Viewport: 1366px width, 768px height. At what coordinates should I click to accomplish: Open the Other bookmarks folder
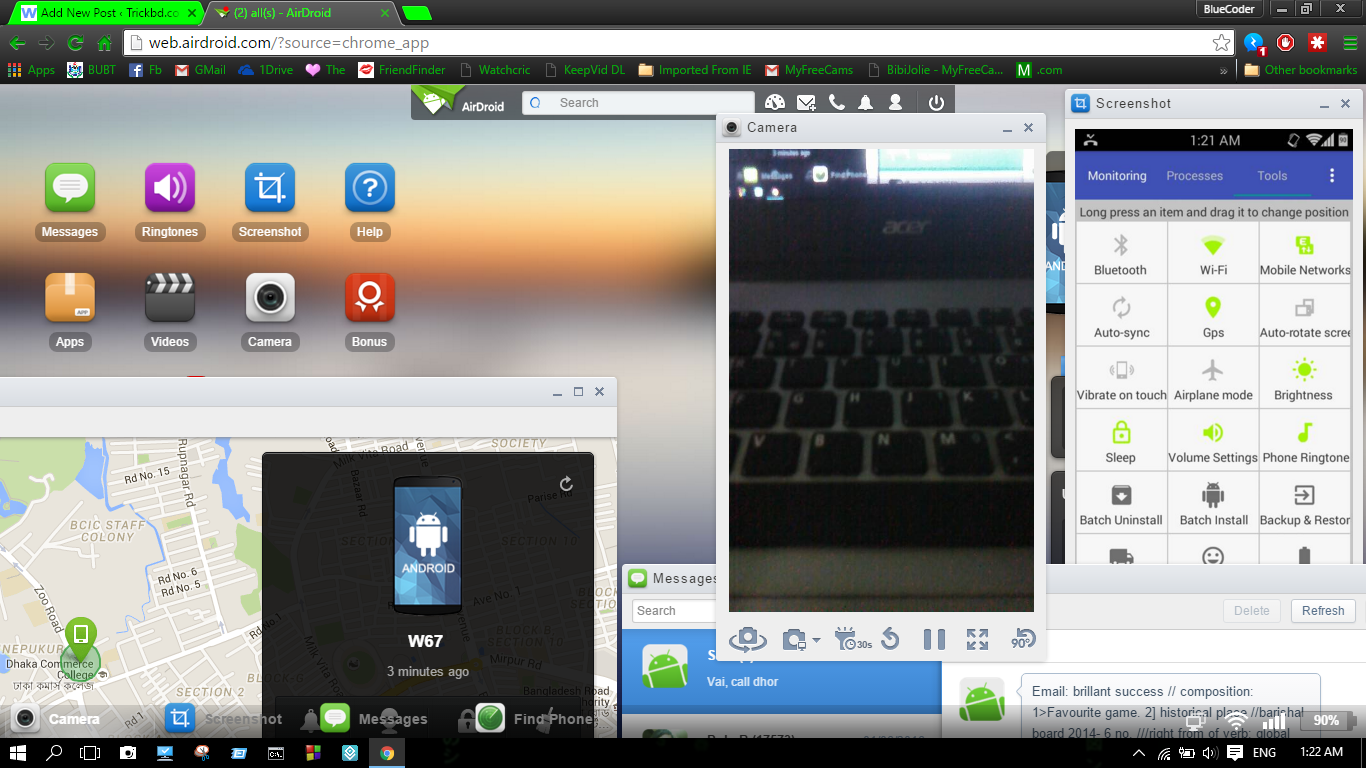[x=1301, y=70]
